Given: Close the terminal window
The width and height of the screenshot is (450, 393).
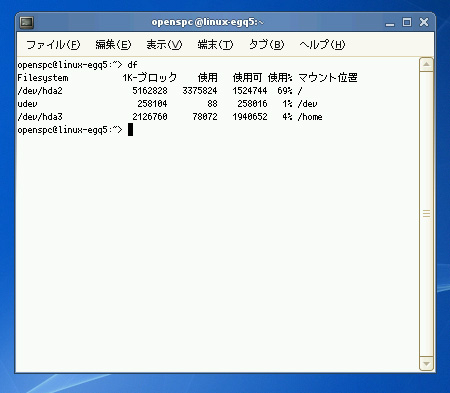Looking at the screenshot, I should coord(424,22).
